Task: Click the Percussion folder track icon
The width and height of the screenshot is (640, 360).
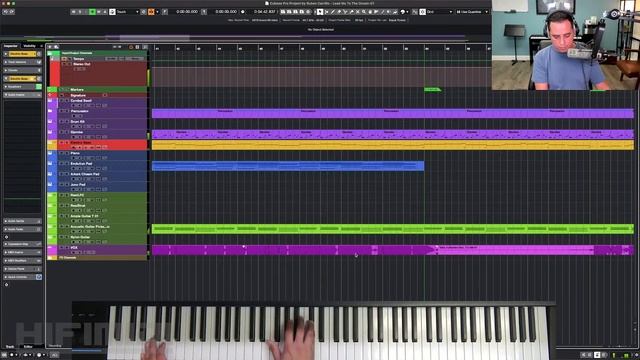Action: [50, 111]
